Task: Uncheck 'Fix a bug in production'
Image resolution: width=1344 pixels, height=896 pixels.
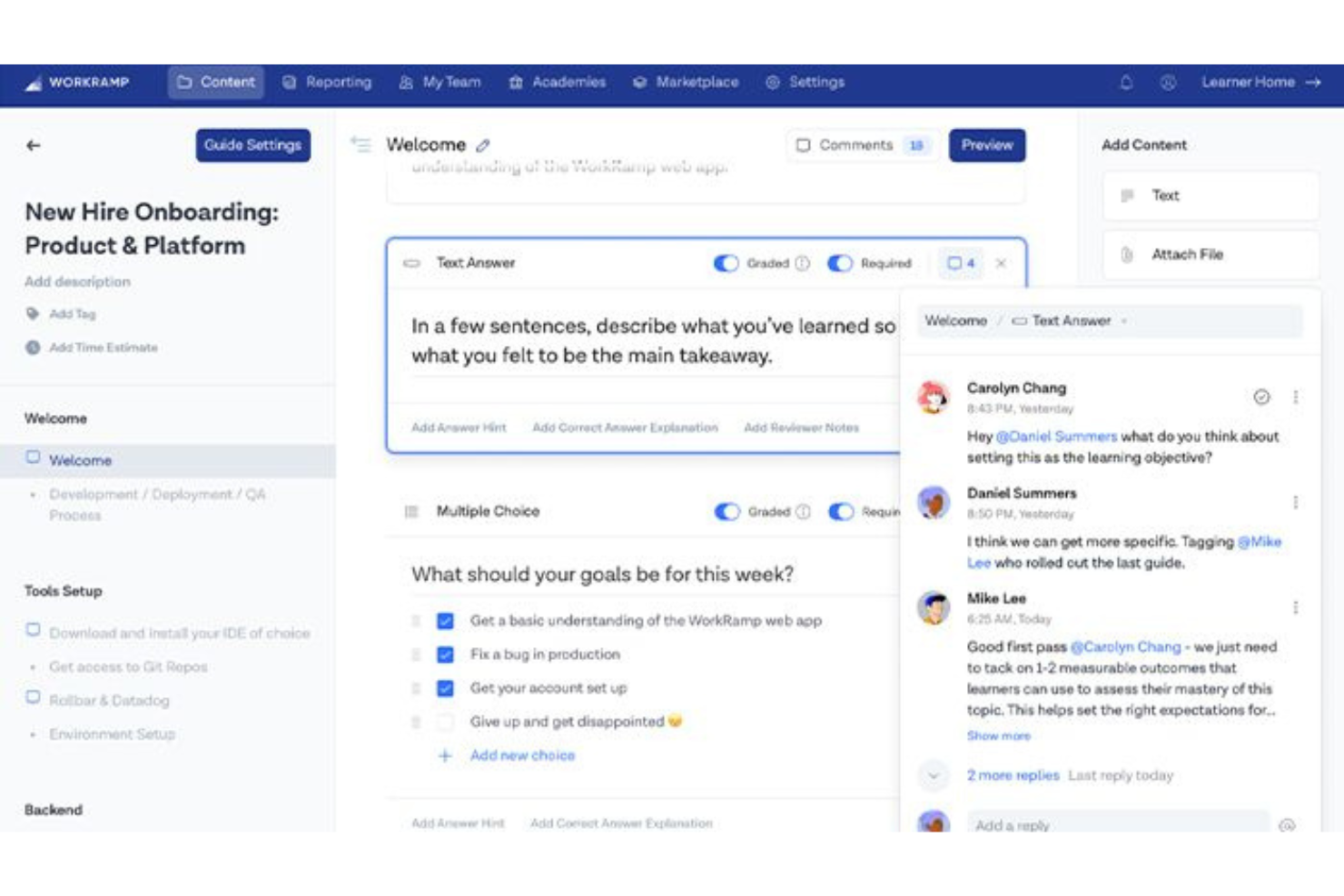Action: tap(445, 655)
